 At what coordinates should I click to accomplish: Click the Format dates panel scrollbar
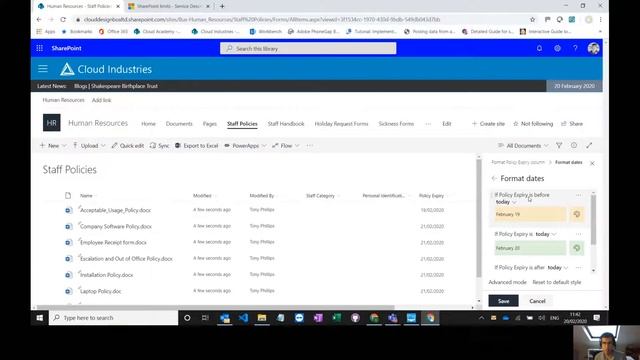click(x=593, y=220)
